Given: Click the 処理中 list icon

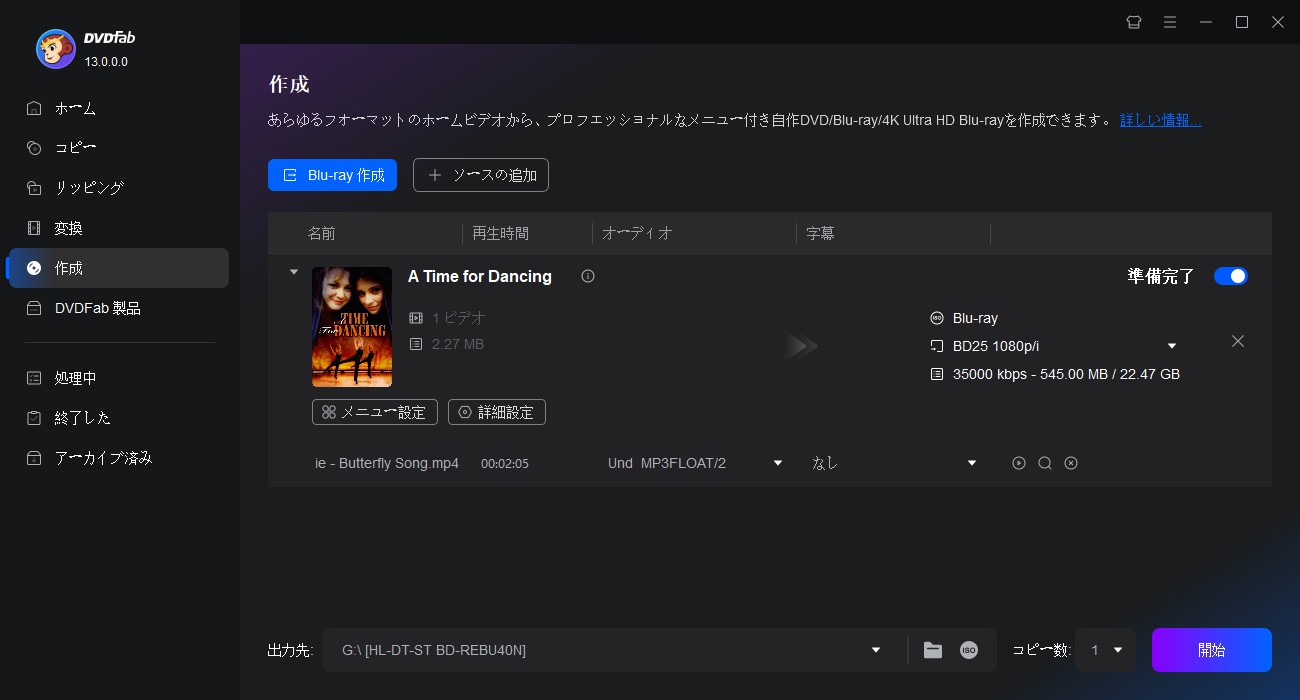Looking at the screenshot, I should tap(34, 378).
